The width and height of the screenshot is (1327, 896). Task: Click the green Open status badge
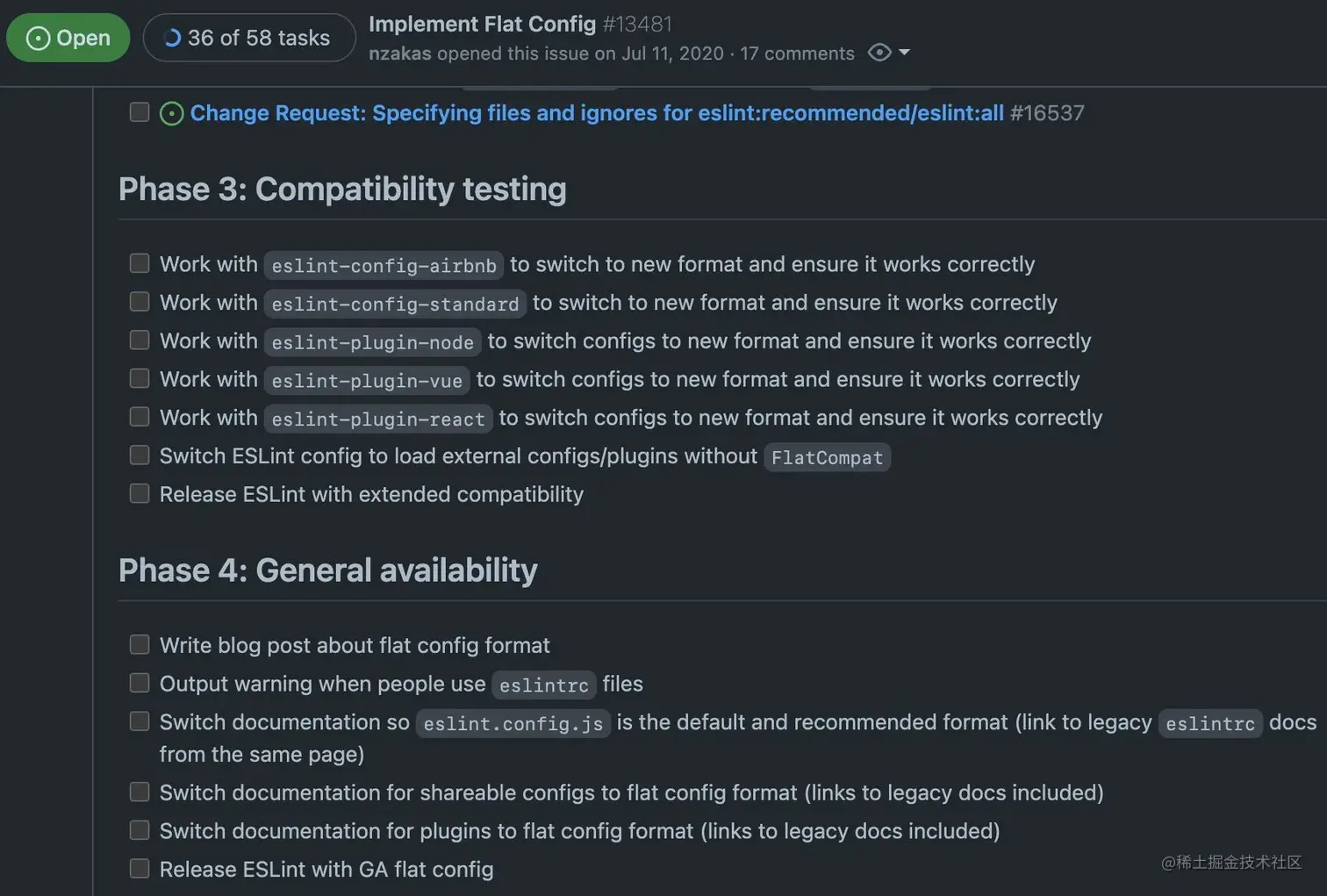(x=68, y=38)
